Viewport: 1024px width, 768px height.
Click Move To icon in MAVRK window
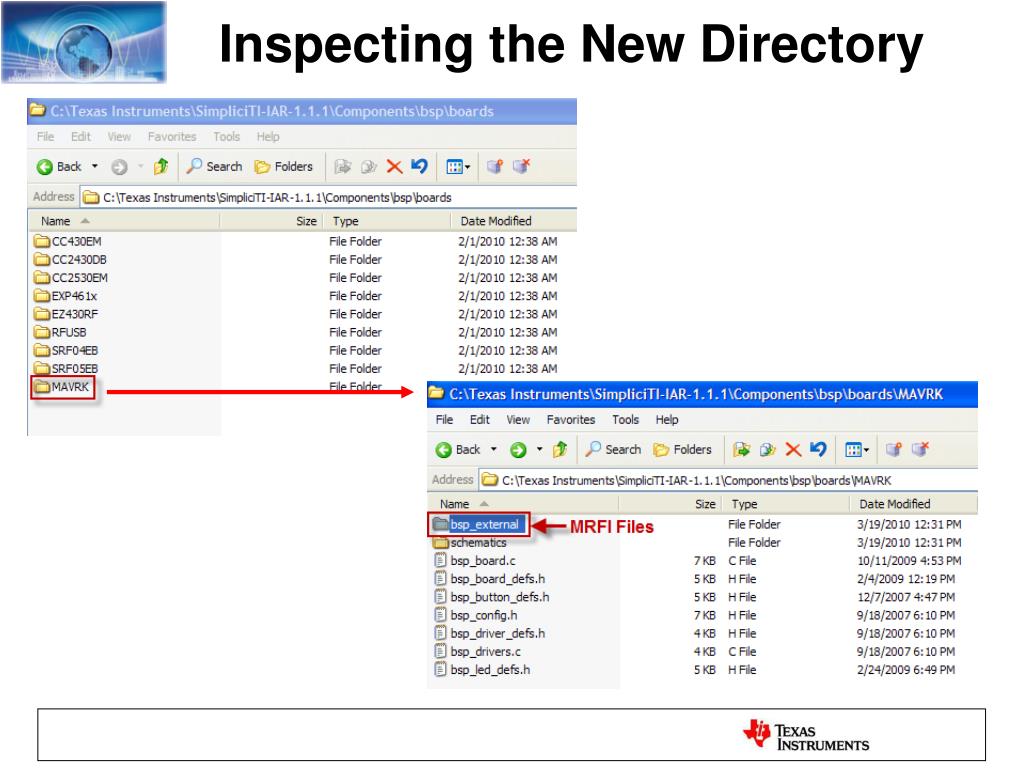pos(741,449)
